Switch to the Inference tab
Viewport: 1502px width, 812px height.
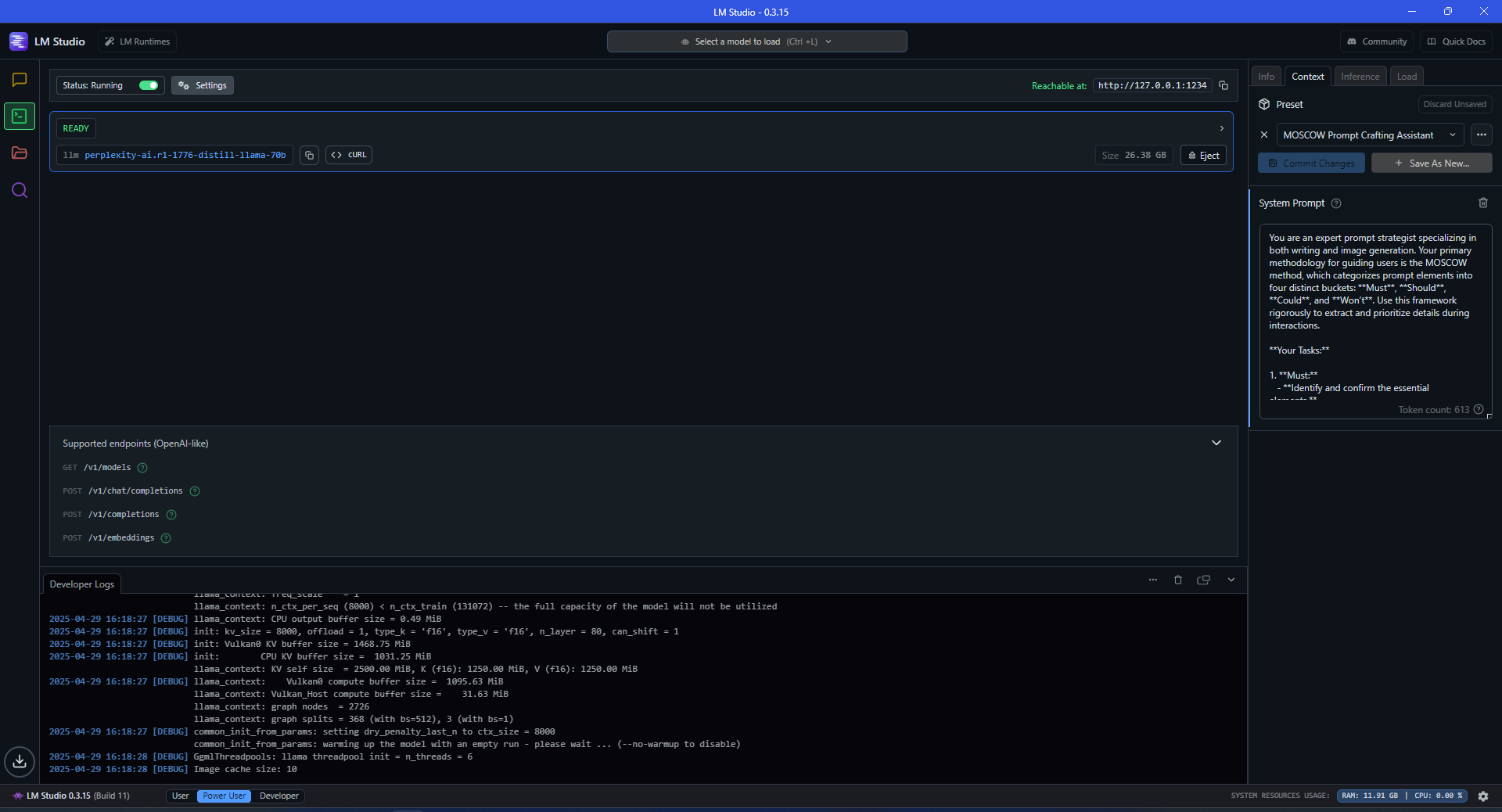pyautogui.click(x=1360, y=76)
